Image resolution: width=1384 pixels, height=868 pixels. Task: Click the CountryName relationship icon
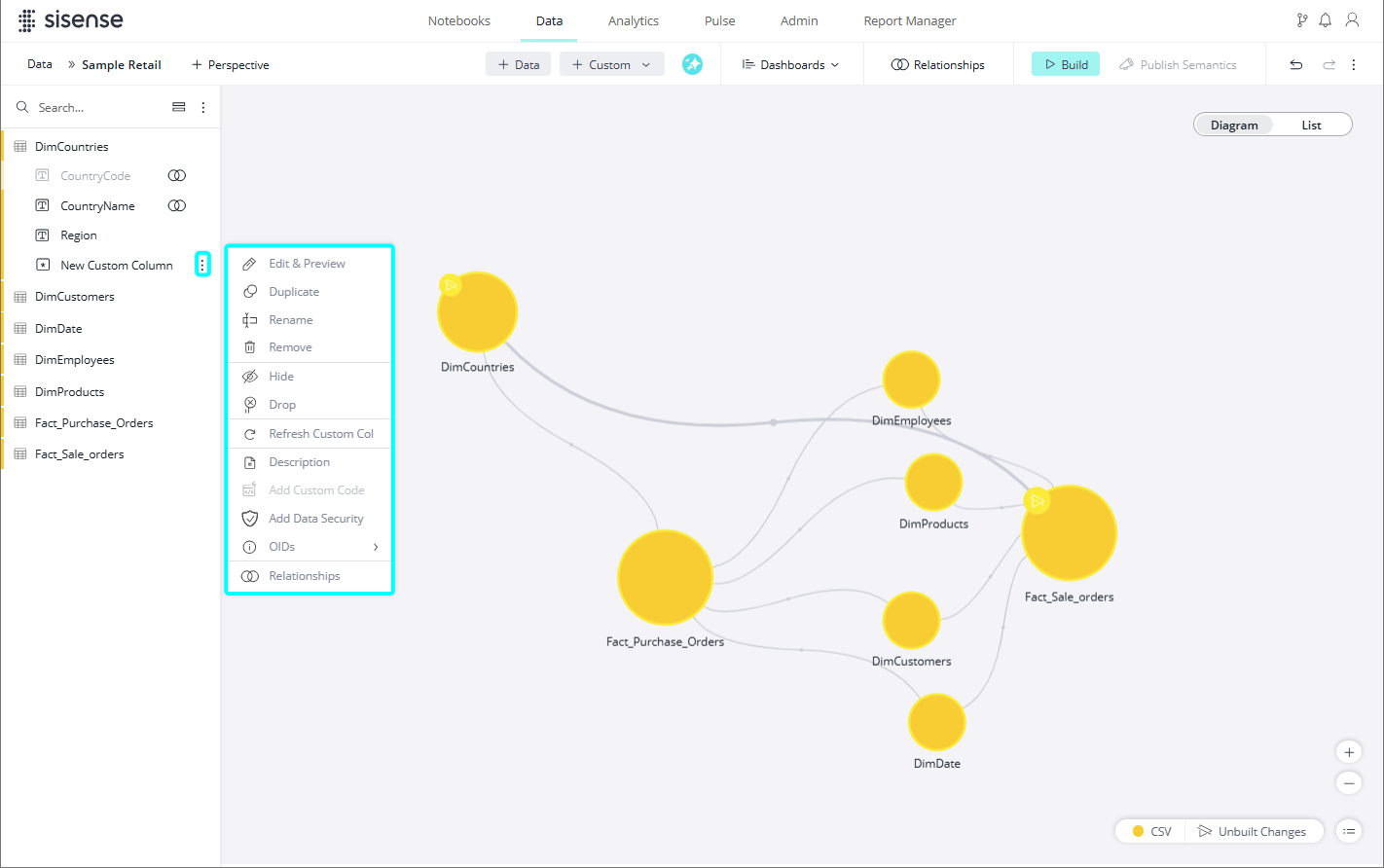(176, 206)
